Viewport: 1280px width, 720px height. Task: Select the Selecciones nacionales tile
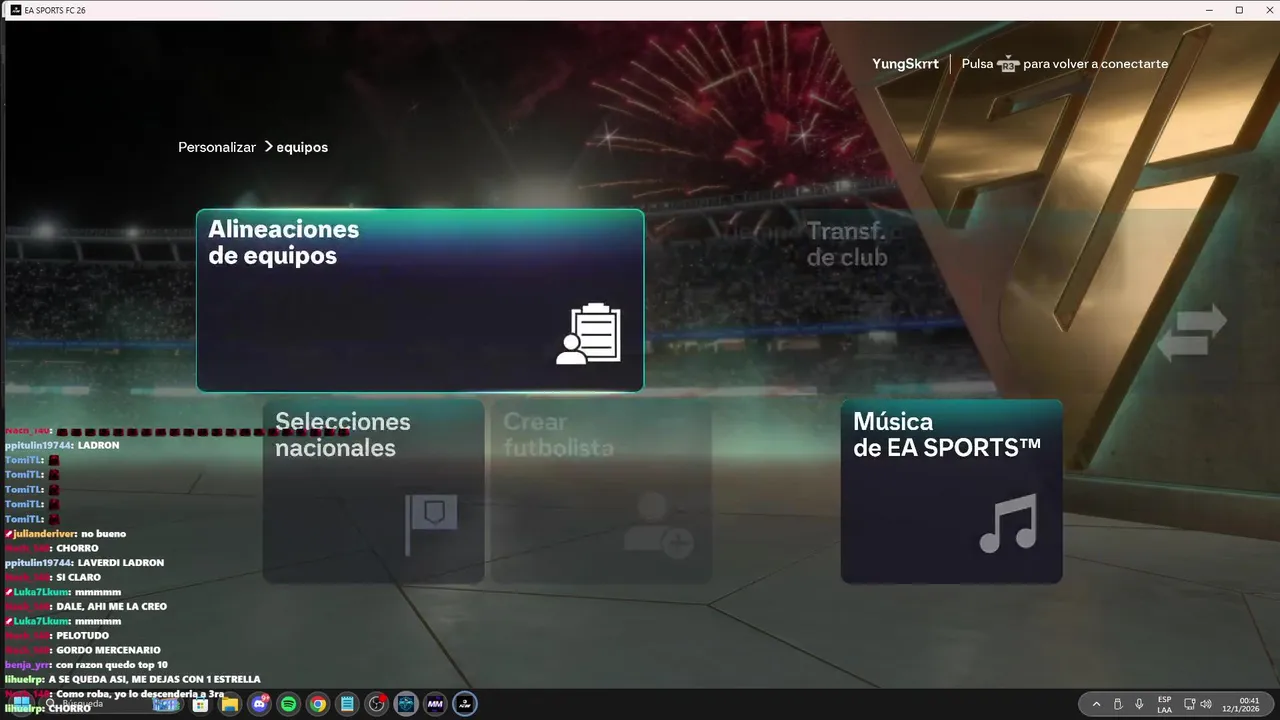point(373,491)
